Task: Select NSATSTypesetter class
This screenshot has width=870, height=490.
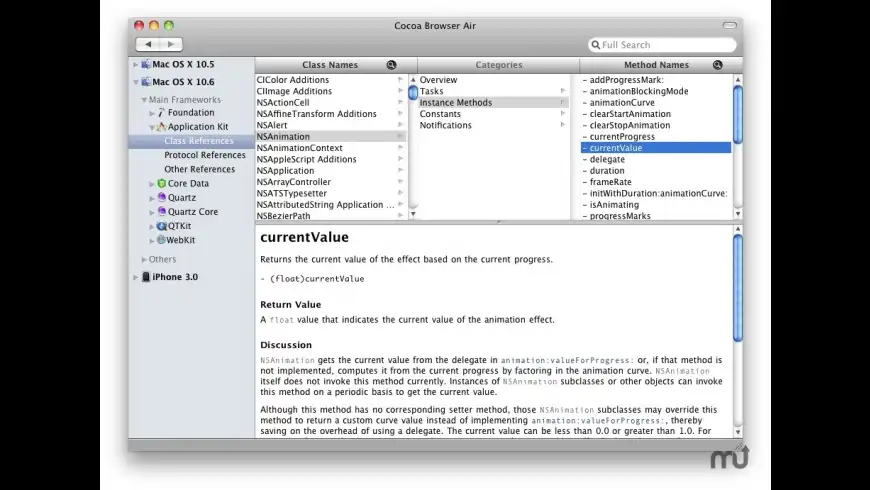Action: tap(291, 194)
